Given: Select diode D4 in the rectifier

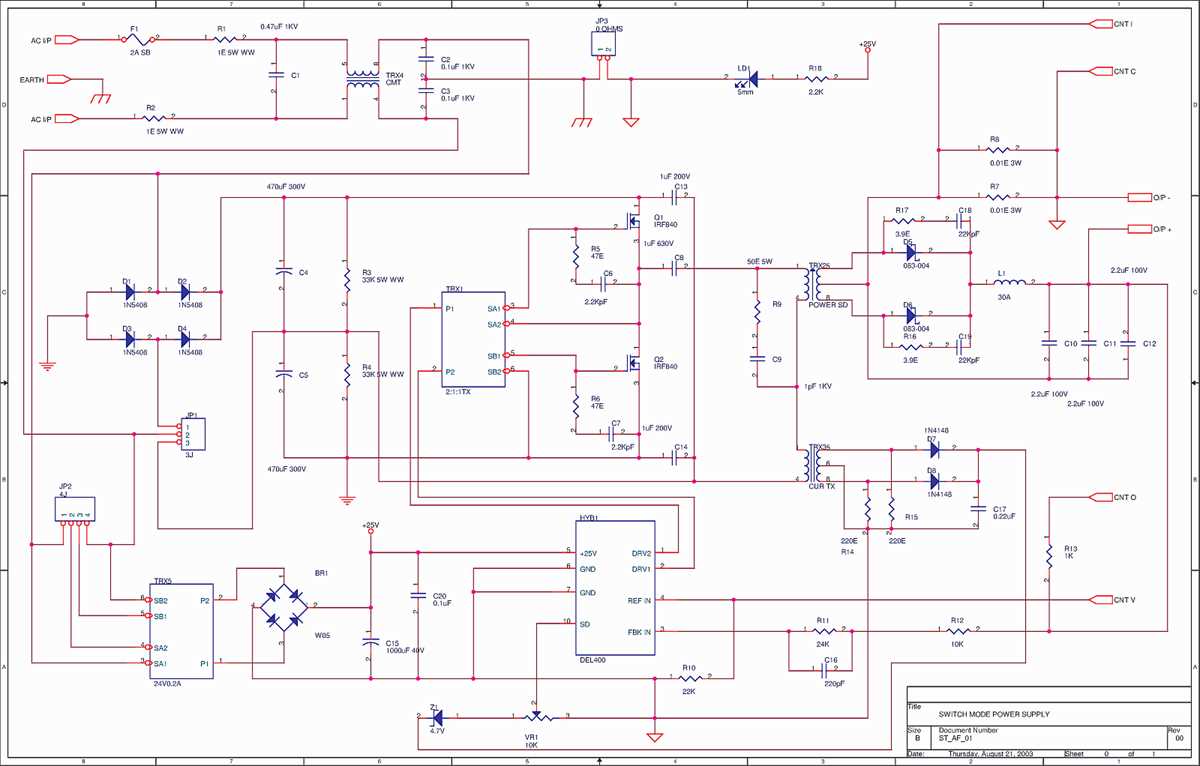Looking at the screenshot, I should [185, 340].
